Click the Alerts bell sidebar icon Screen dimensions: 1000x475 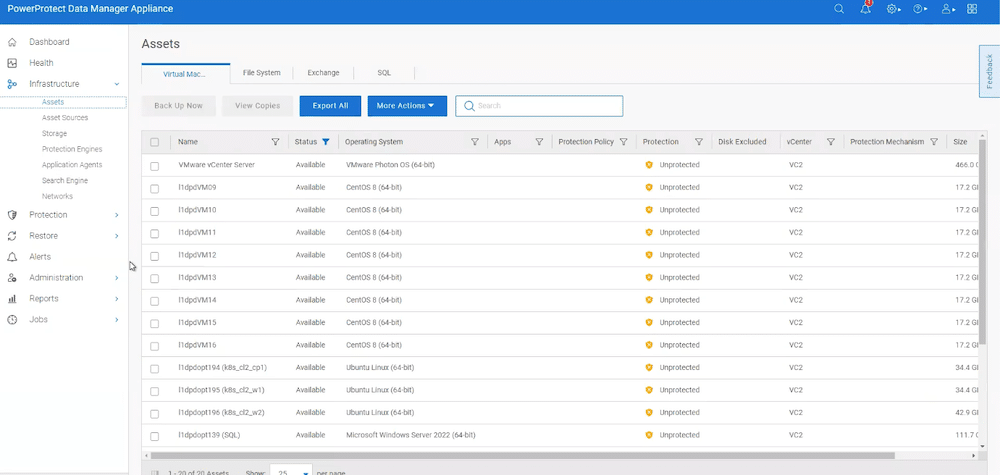click(11, 257)
